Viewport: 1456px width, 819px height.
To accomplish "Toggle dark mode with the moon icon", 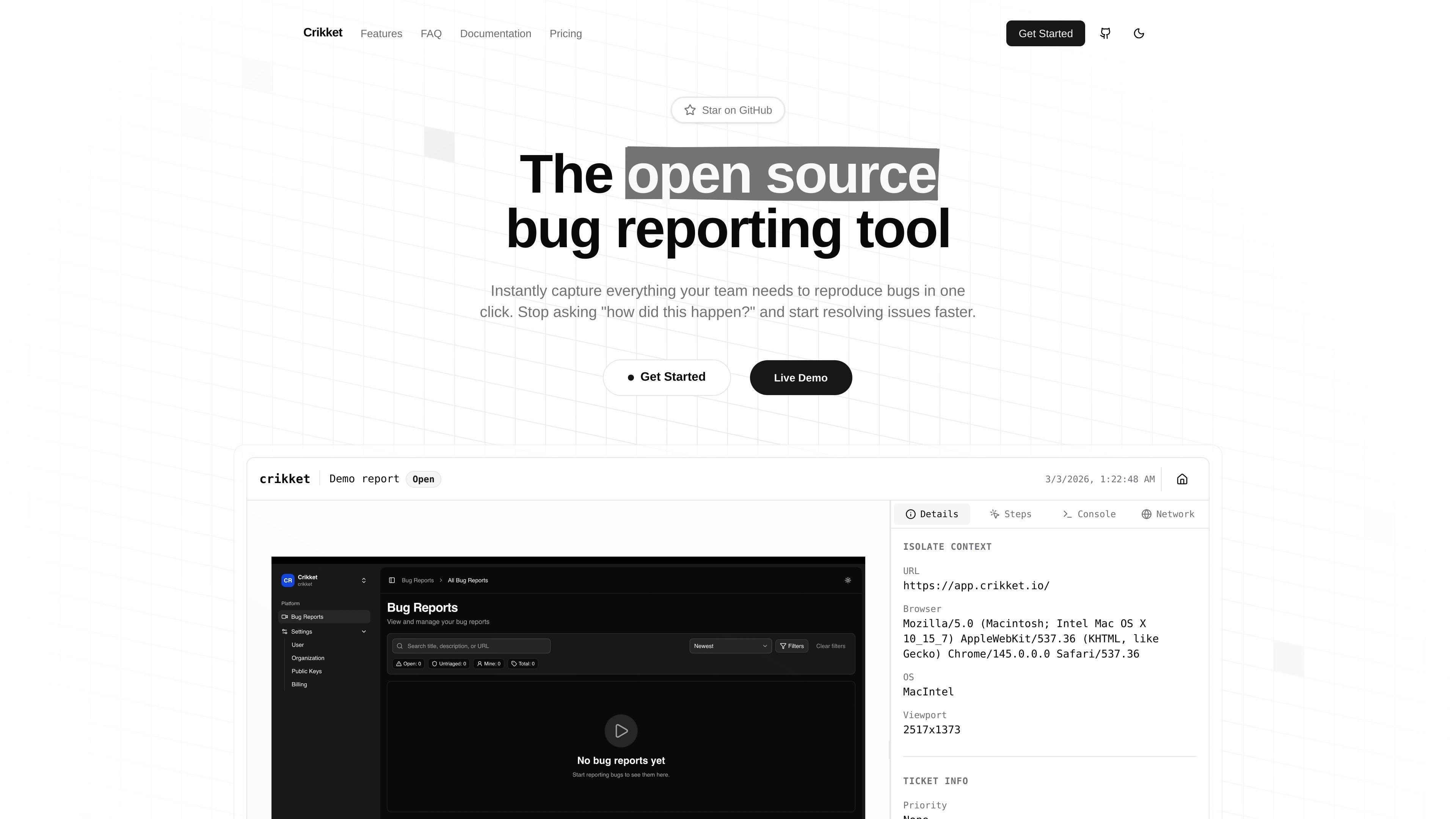I will (x=1139, y=33).
